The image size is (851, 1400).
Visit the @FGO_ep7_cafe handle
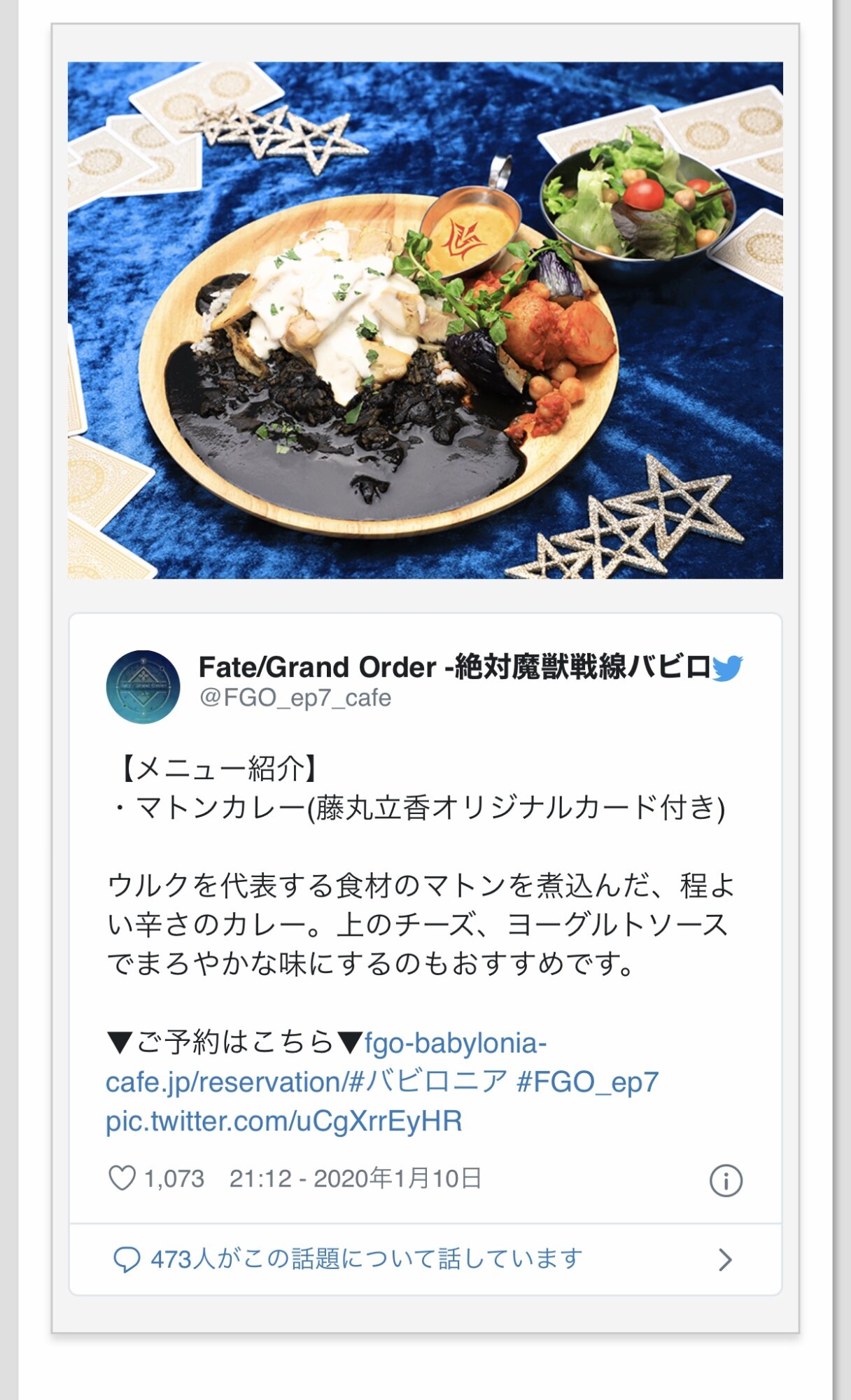295,698
